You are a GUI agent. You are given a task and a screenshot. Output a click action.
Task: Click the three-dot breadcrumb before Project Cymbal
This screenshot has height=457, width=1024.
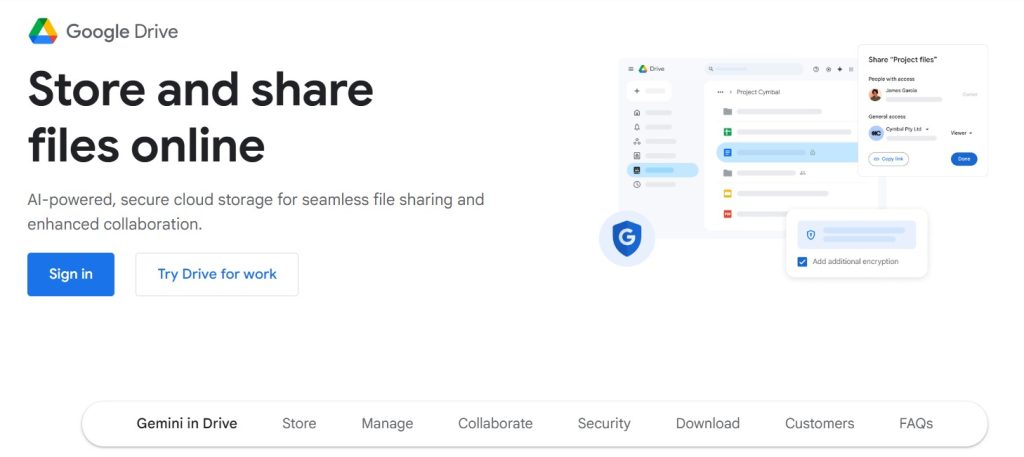tap(720, 92)
